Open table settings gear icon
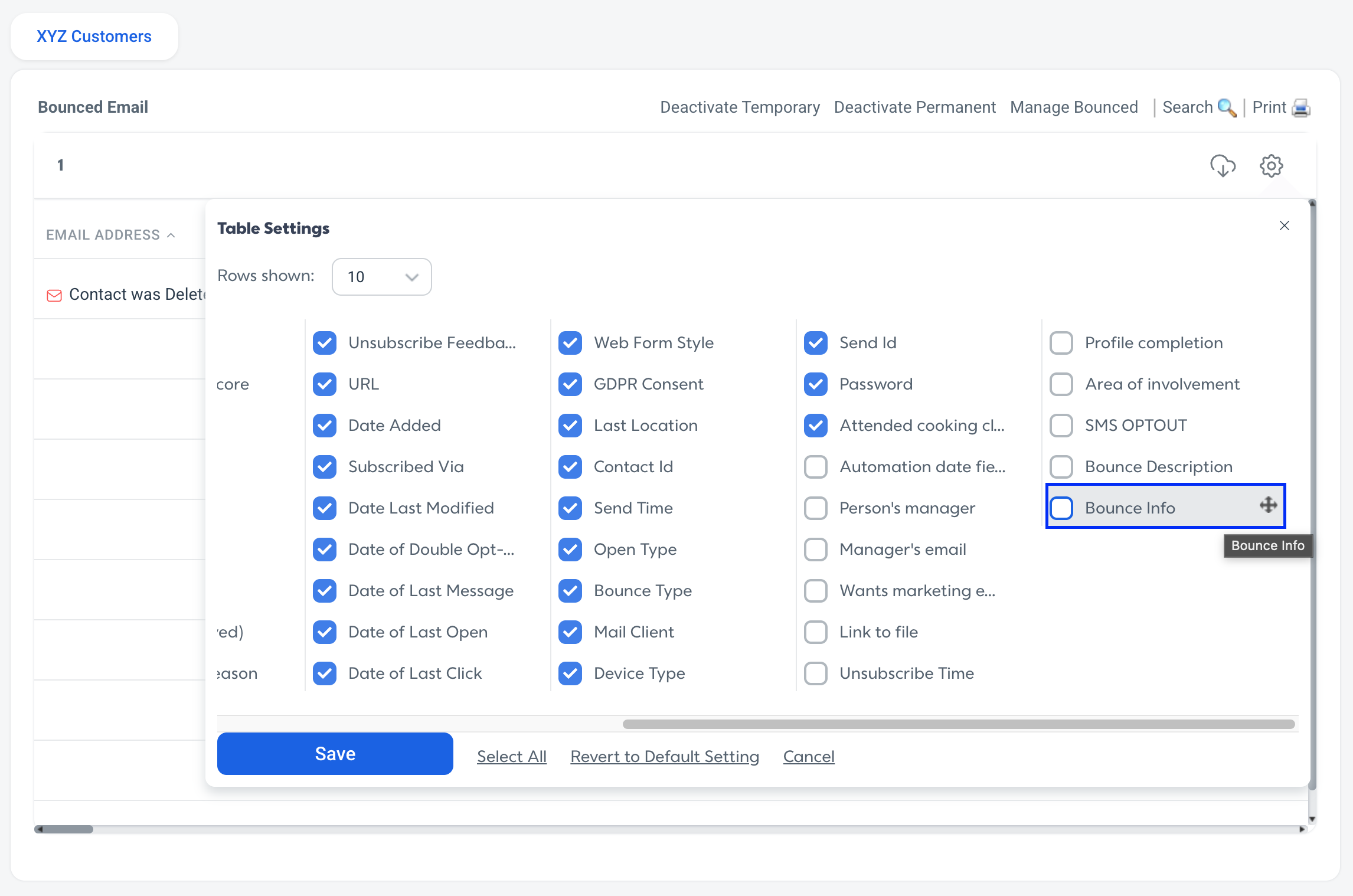The image size is (1353, 896). click(1271, 166)
